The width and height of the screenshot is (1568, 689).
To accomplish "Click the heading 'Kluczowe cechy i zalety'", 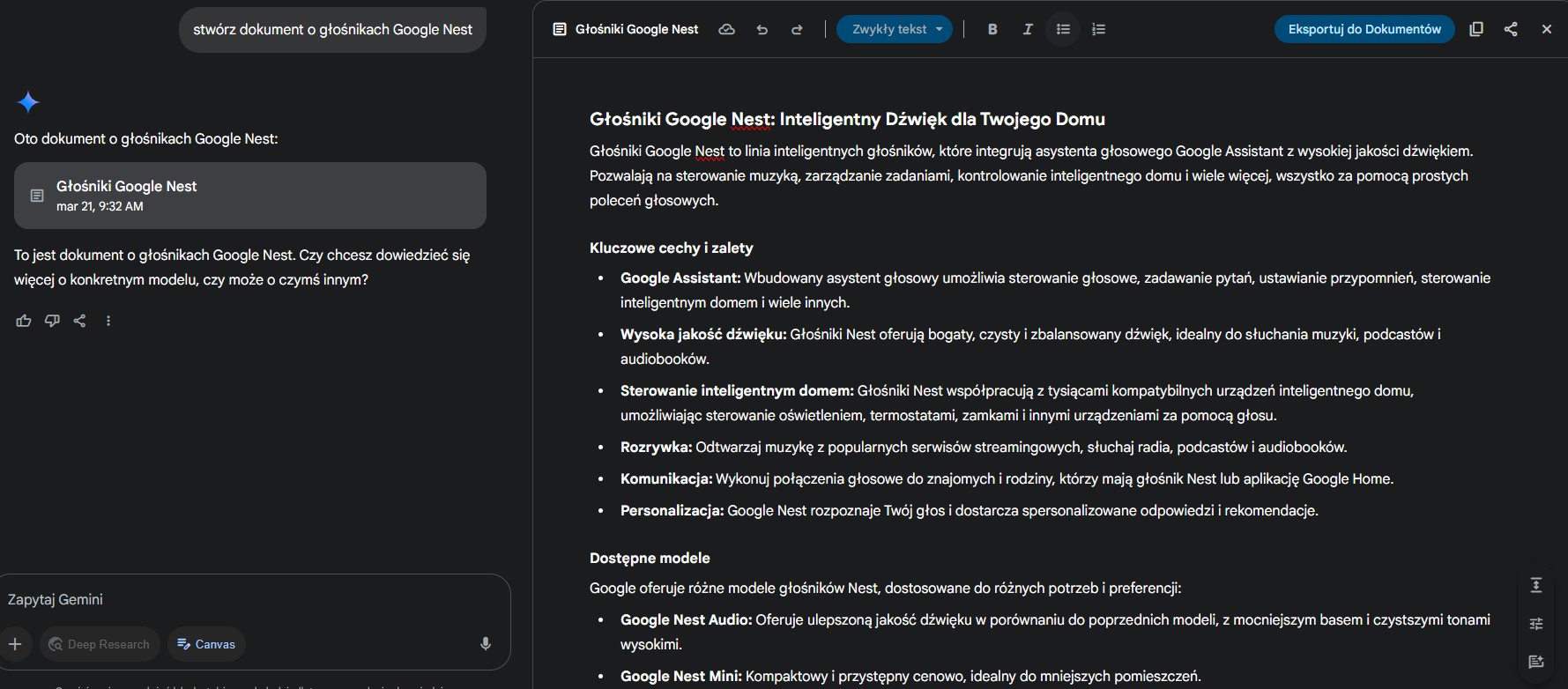I will (x=671, y=248).
